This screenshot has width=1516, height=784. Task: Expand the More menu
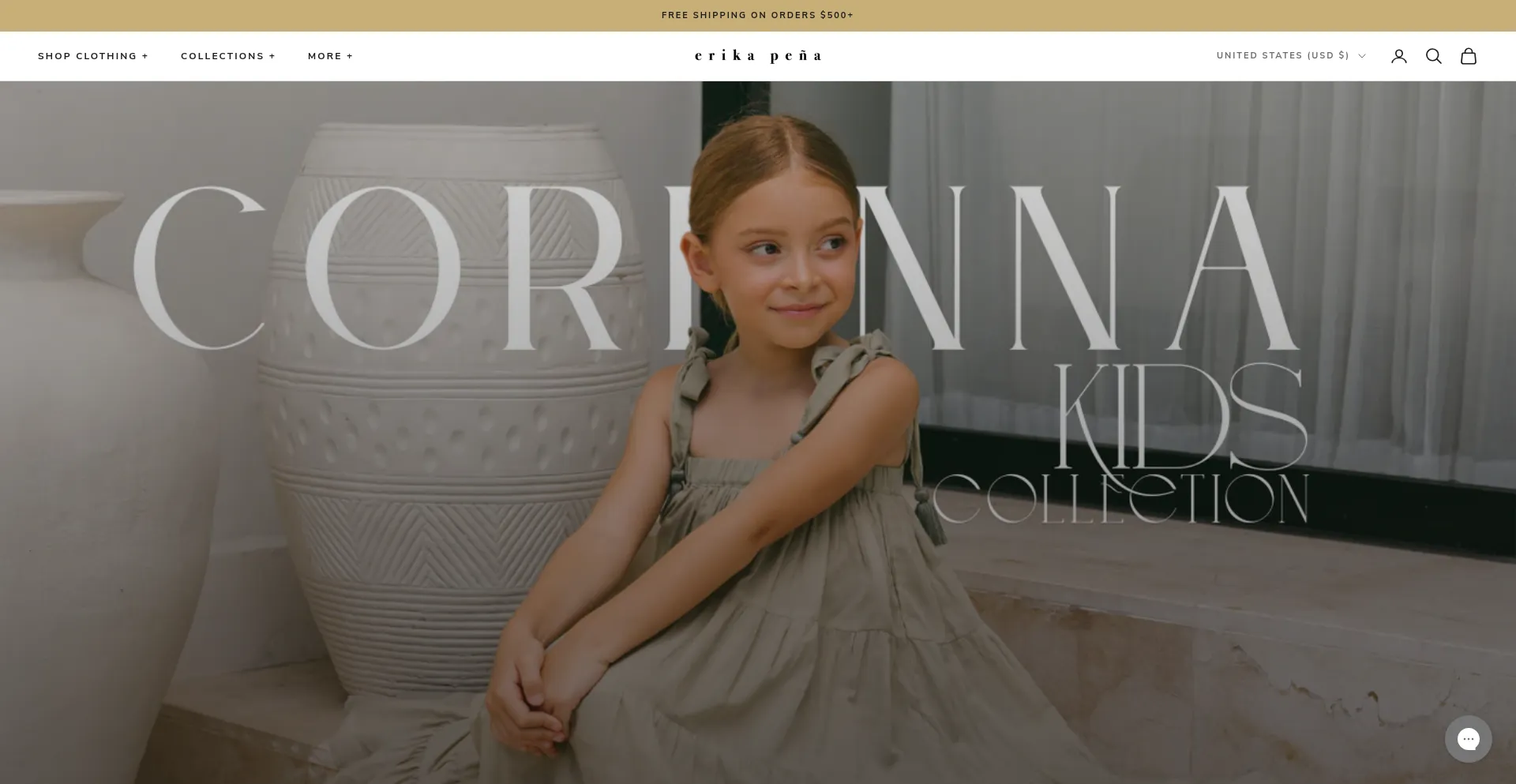pos(325,56)
